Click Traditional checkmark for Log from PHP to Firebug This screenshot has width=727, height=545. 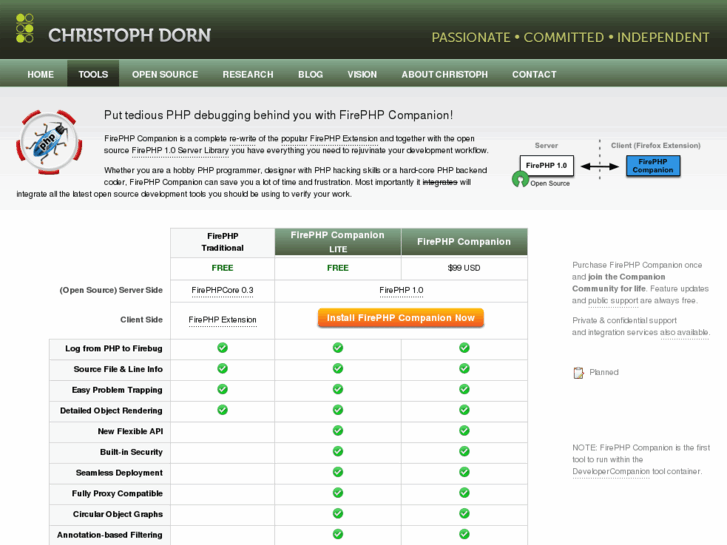coord(223,348)
